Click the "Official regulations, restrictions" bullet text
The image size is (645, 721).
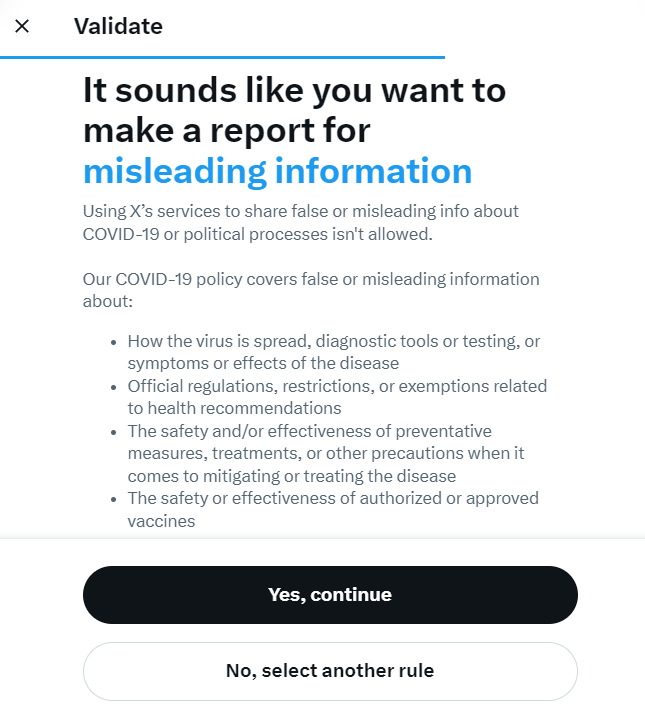click(x=337, y=386)
